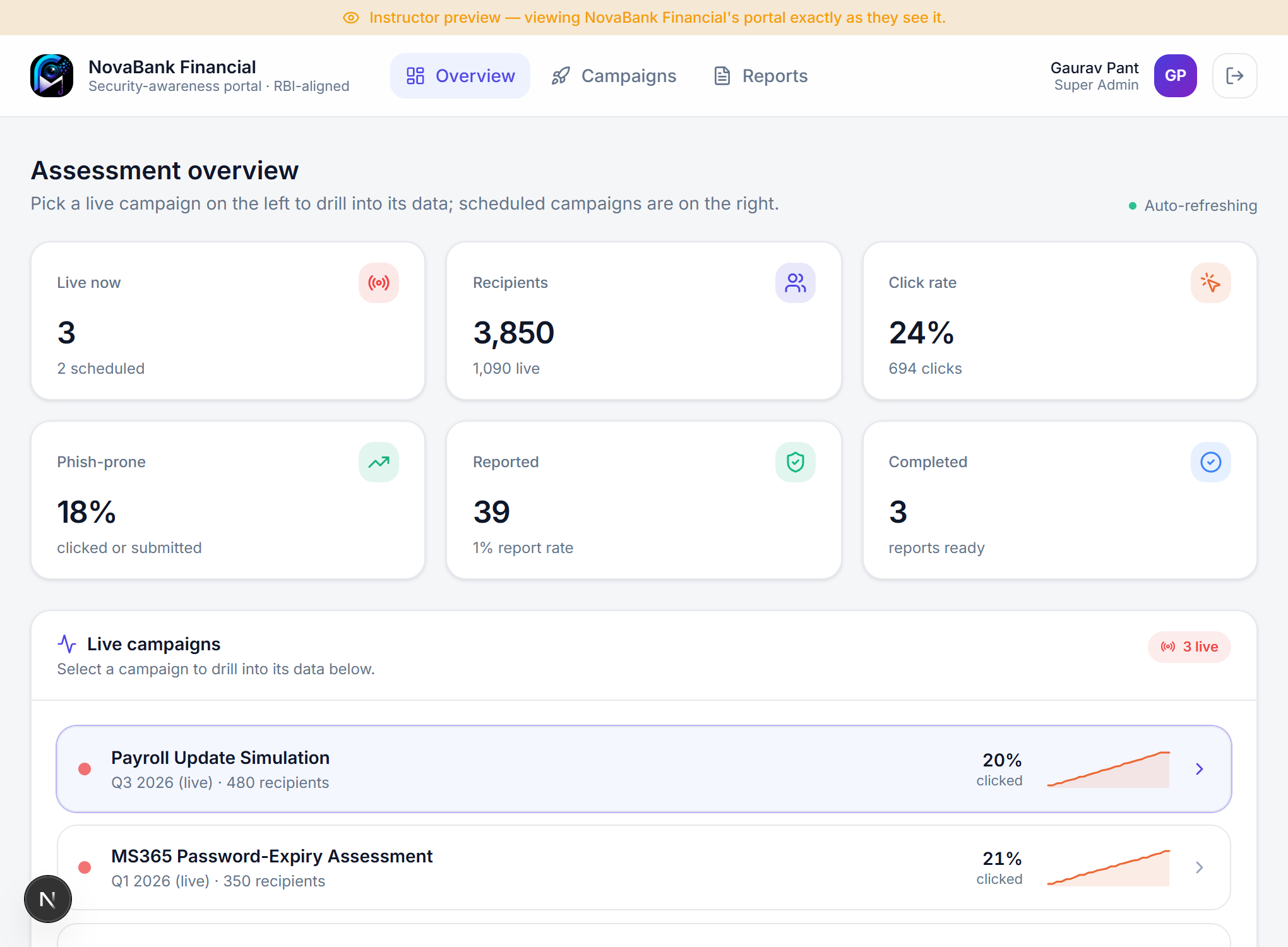The image size is (1288, 947).
Task: Expand Payroll Update Simulation via its chevron
Action: pyautogui.click(x=1200, y=769)
